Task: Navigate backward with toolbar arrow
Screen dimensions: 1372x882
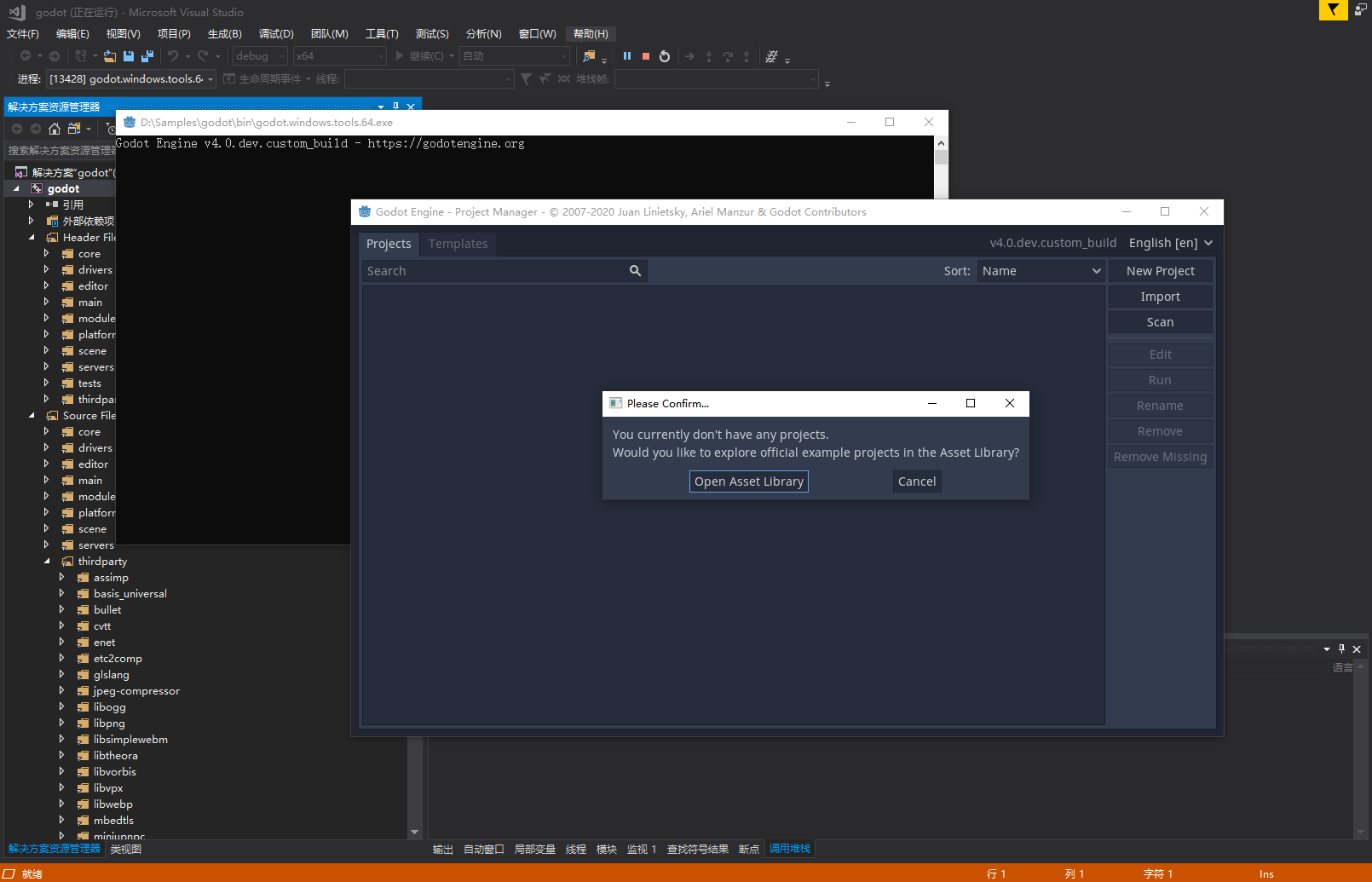Action: (26, 56)
